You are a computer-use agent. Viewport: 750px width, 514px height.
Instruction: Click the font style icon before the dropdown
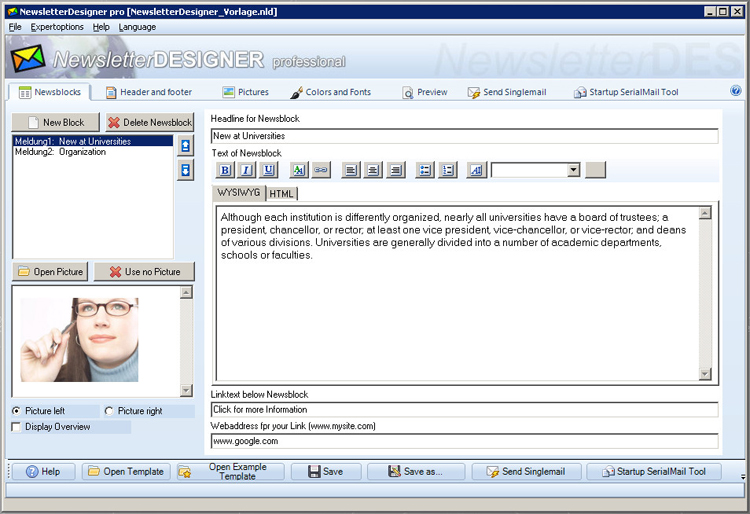(x=476, y=170)
